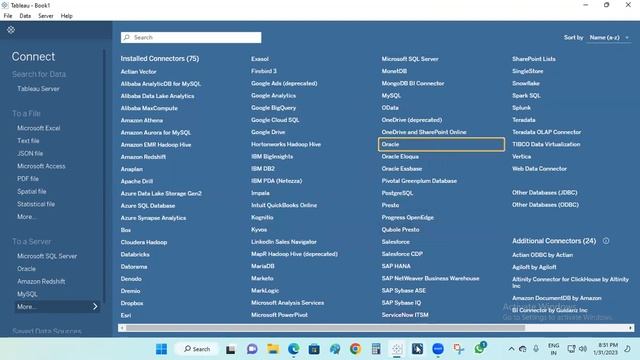
Task: Choose Agiloft by Agiloft connector
Action: pos(534,267)
